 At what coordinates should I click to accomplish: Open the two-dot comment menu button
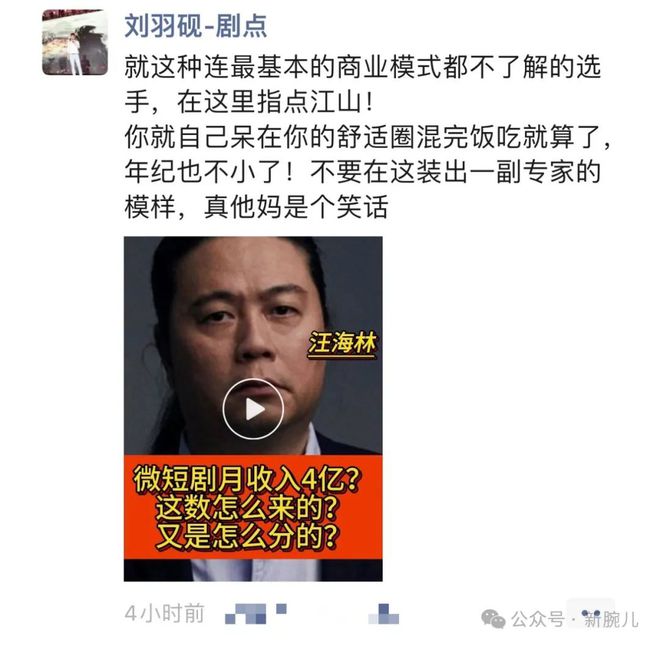pyautogui.click(x=591, y=613)
